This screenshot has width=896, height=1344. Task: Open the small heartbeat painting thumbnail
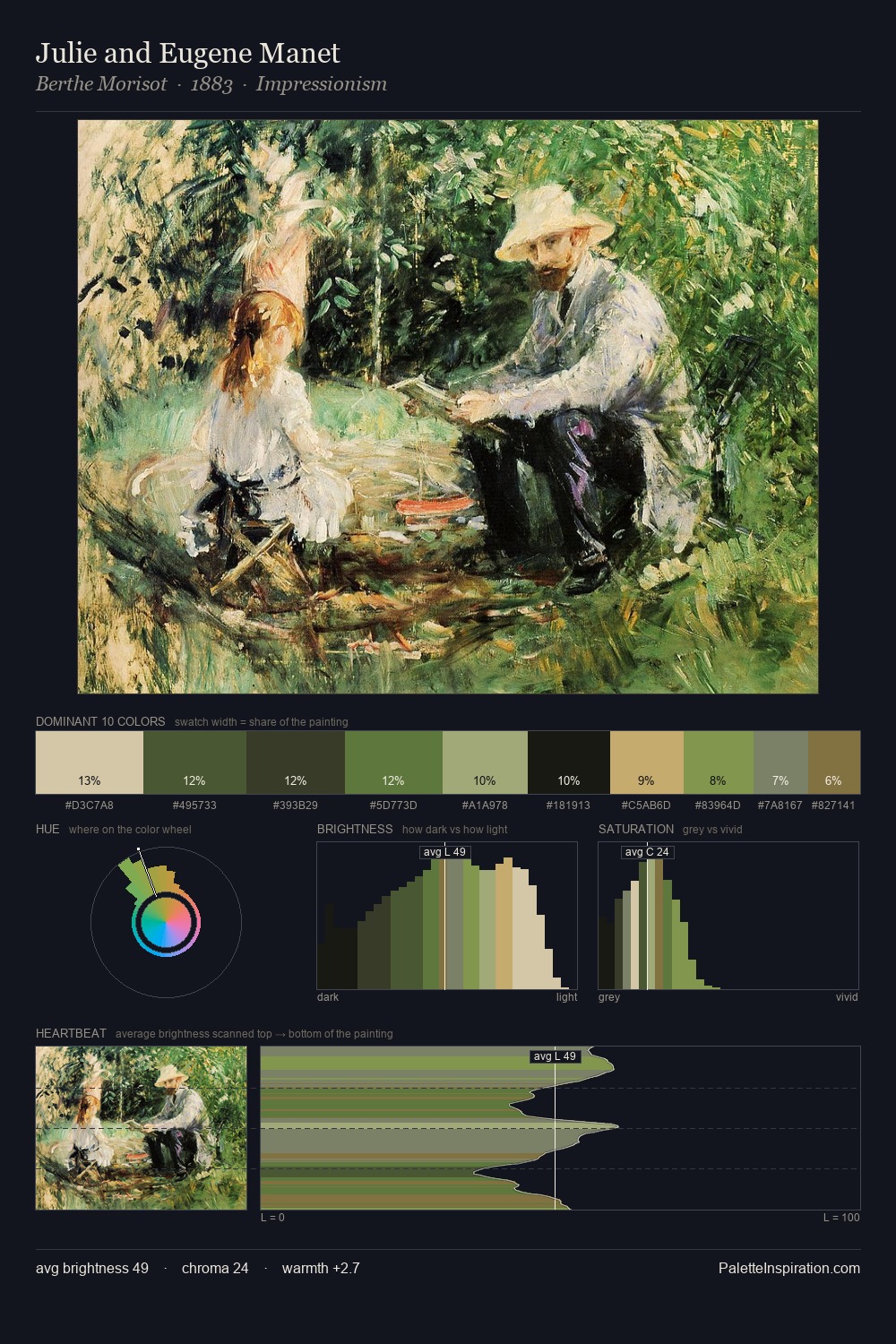click(x=141, y=1128)
